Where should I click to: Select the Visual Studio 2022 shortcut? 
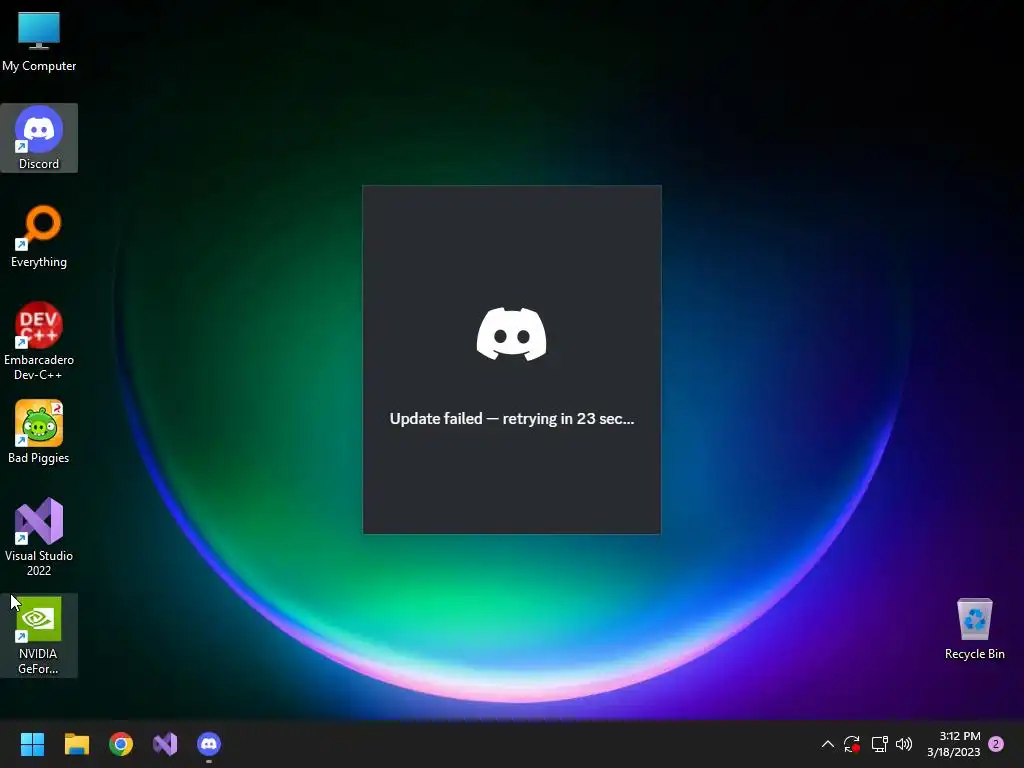(39, 537)
